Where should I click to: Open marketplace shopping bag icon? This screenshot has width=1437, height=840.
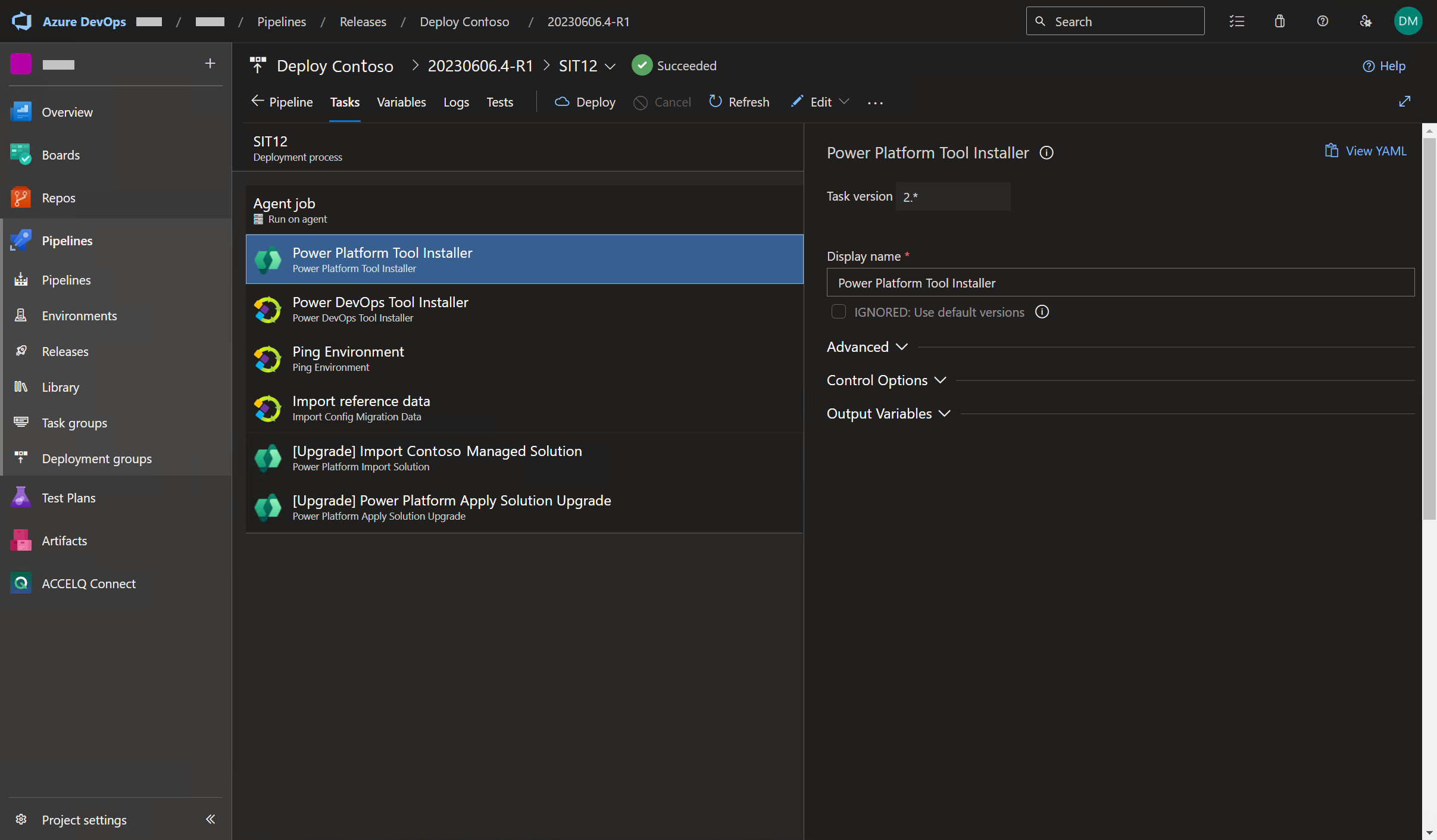(1280, 21)
